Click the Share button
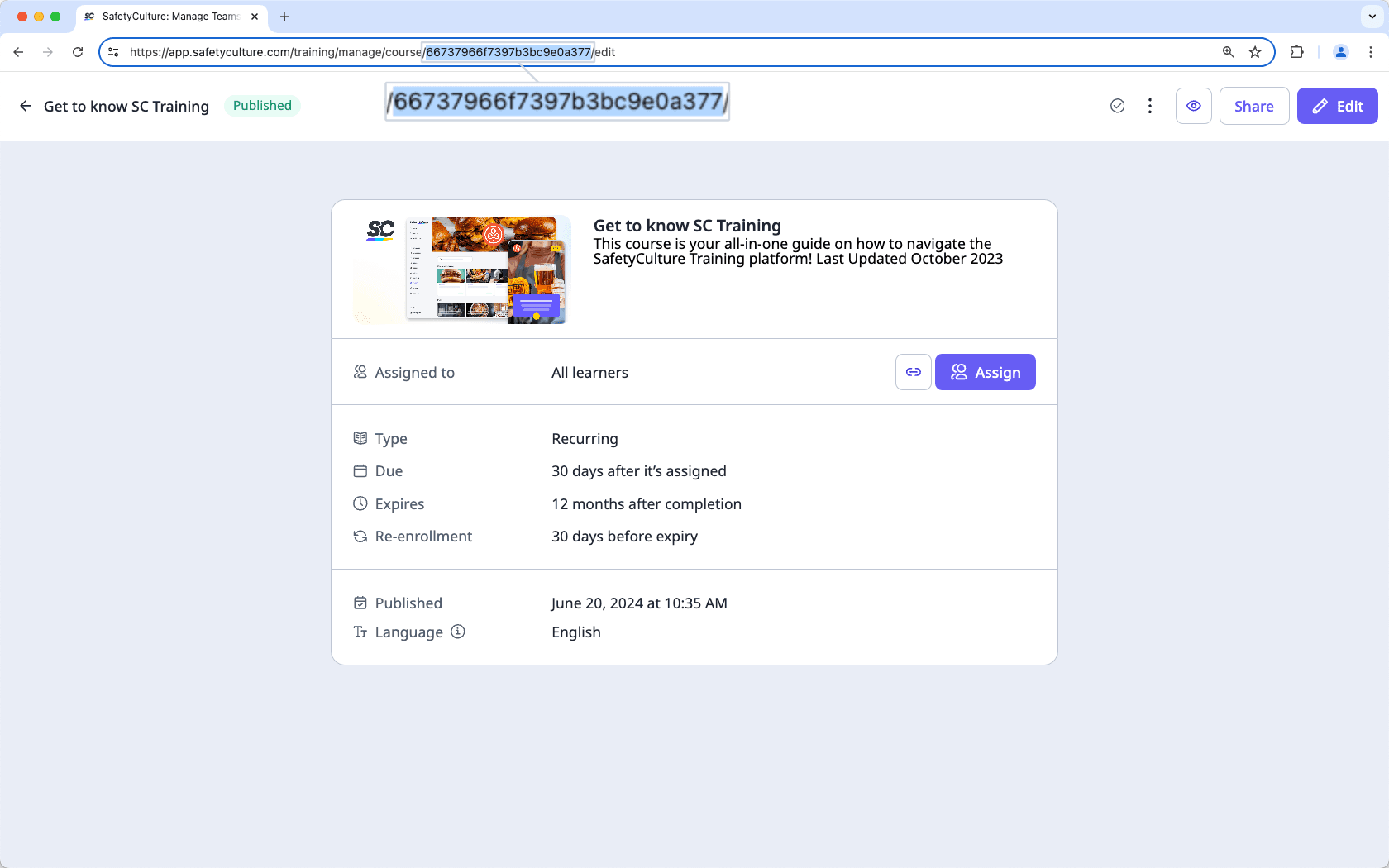The height and width of the screenshot is (868, 1389). tap(1253, 106)
